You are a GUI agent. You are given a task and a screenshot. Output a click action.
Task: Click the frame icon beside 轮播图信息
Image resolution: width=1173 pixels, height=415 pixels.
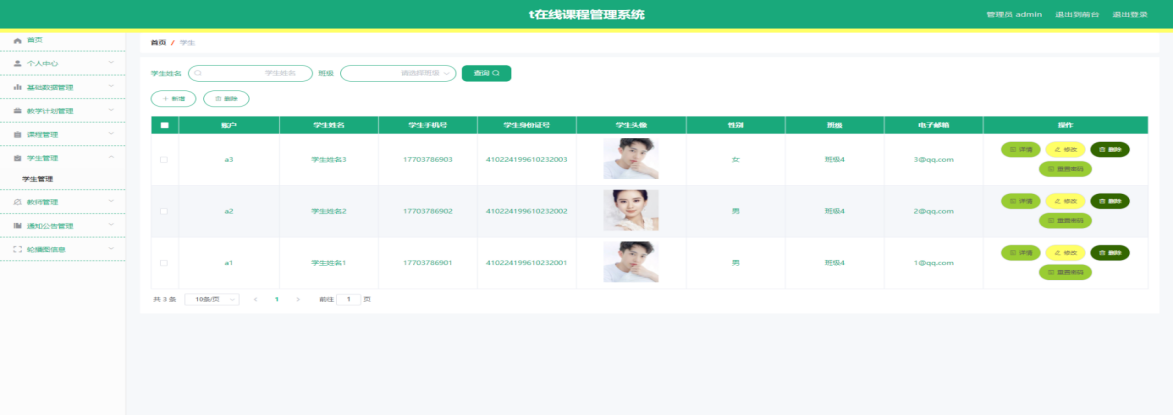[x=17, y=249]
